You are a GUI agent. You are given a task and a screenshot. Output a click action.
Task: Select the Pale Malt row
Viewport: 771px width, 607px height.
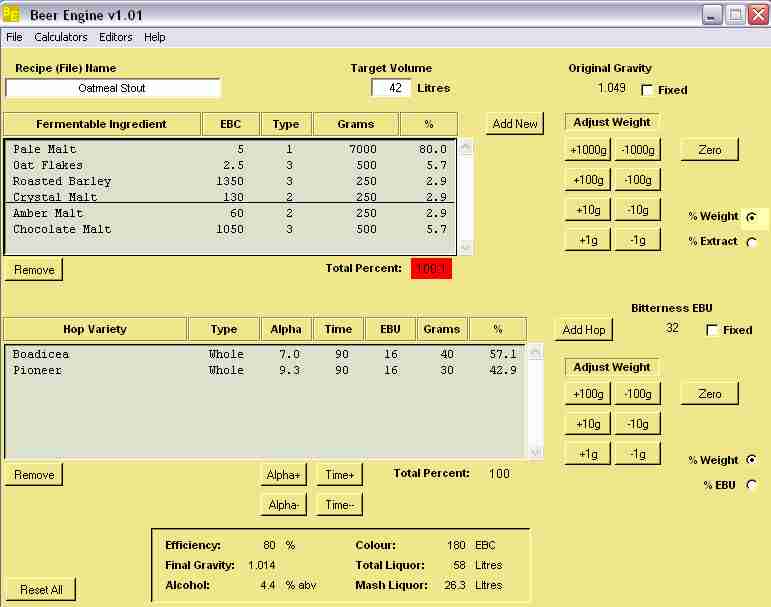click(x=230, y=149)
